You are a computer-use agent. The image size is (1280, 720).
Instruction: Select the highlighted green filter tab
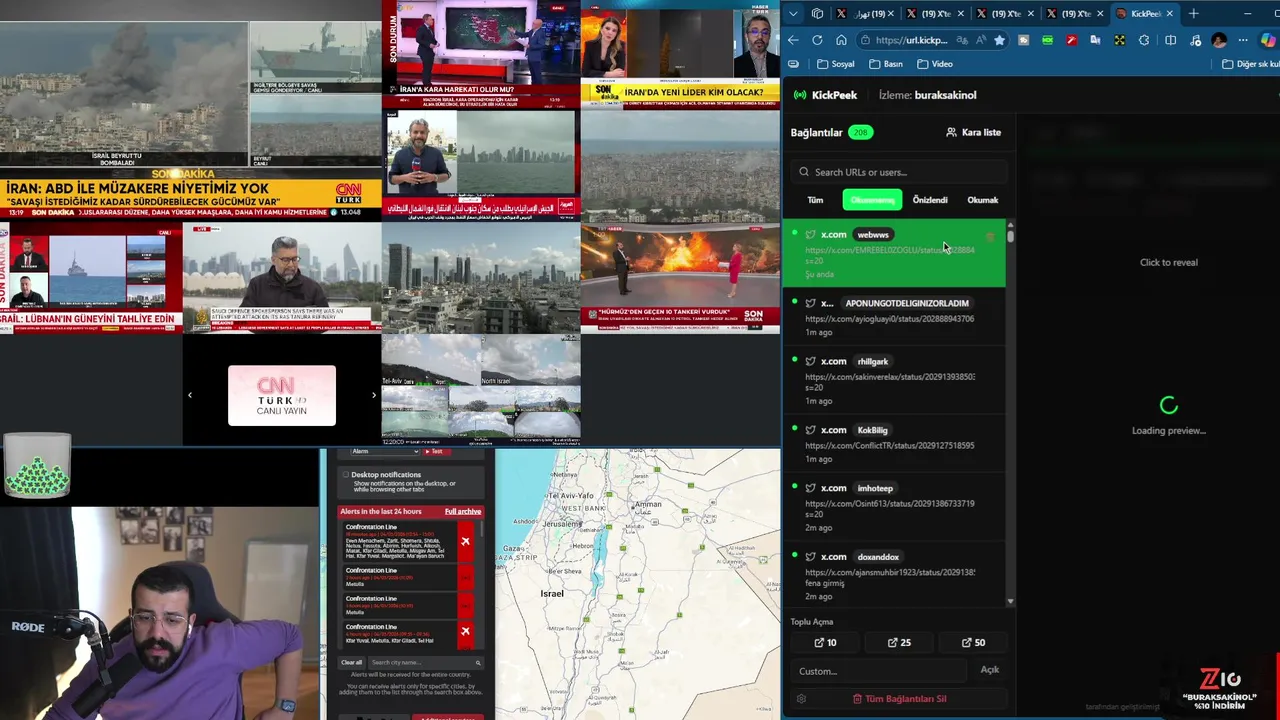click(872, 200)
